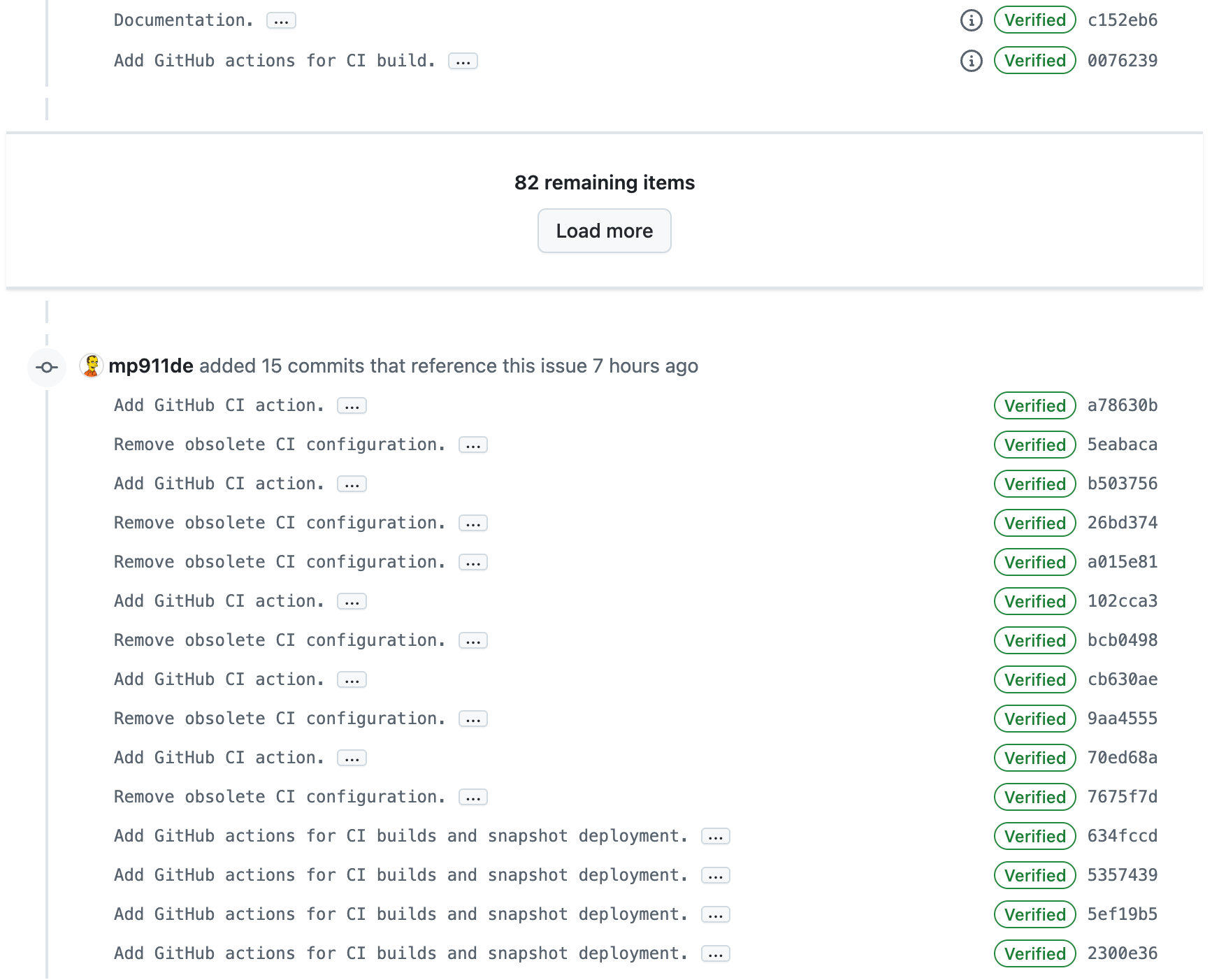Open commit hash b503756
1212x980 pixels.
(1122, 484)
